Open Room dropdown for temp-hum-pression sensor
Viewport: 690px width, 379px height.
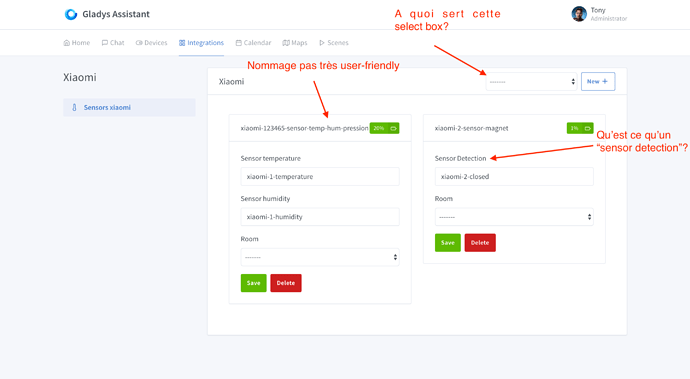(320, 257)
